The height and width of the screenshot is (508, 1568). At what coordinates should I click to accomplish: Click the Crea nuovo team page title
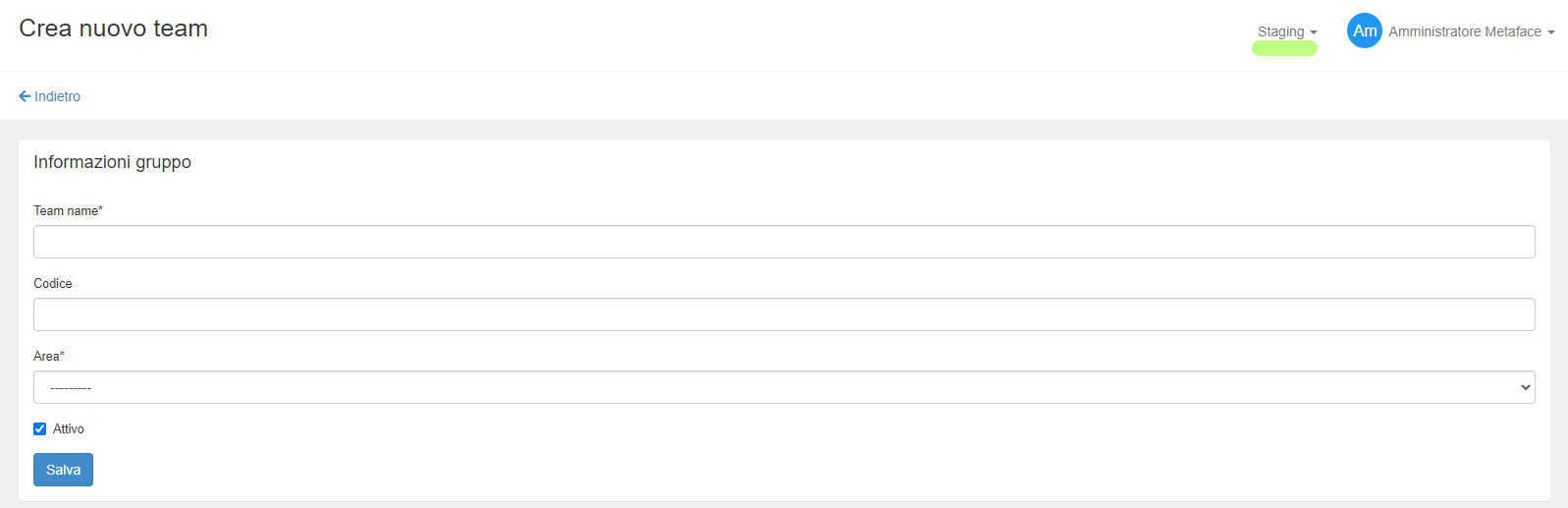pos(113,28)
